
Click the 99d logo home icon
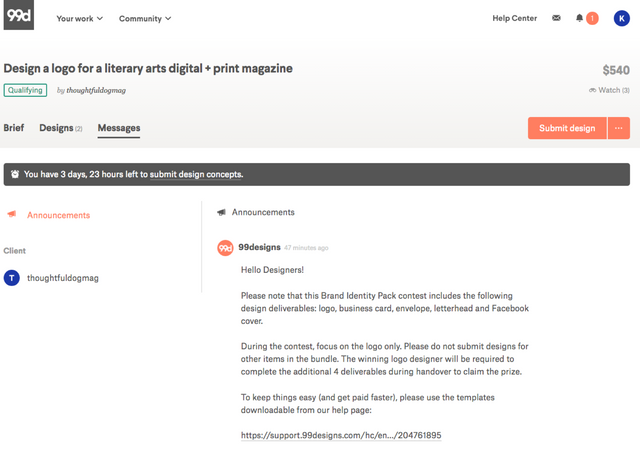19,15
